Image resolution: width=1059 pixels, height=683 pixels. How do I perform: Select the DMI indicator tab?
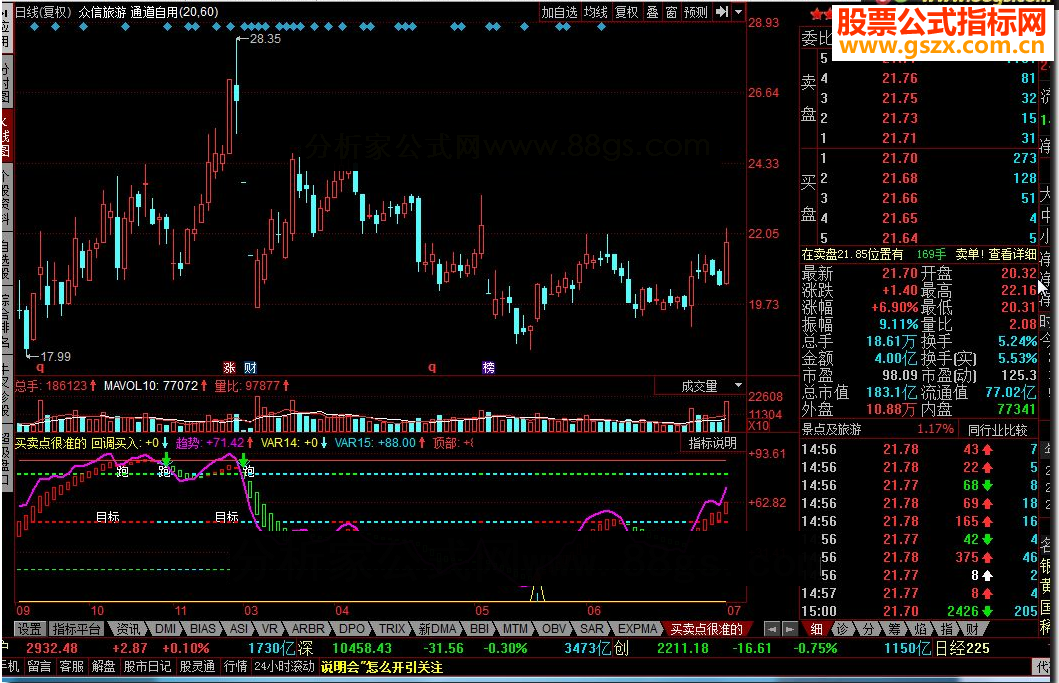click(x=165, y=629)
